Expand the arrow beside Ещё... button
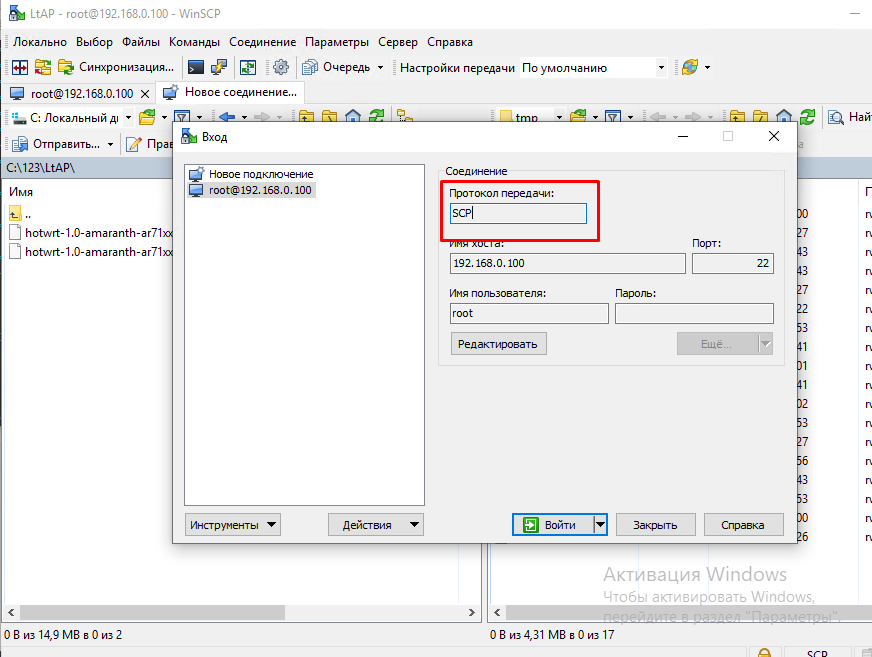 pos(766,344)
